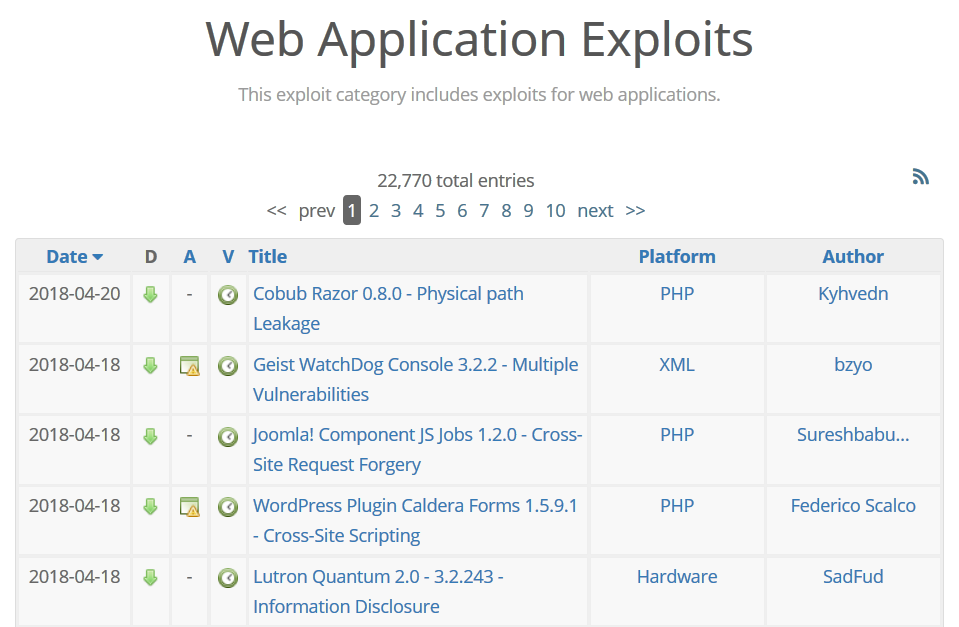Go to page 2
959x627 pixels.
(374, 210)
